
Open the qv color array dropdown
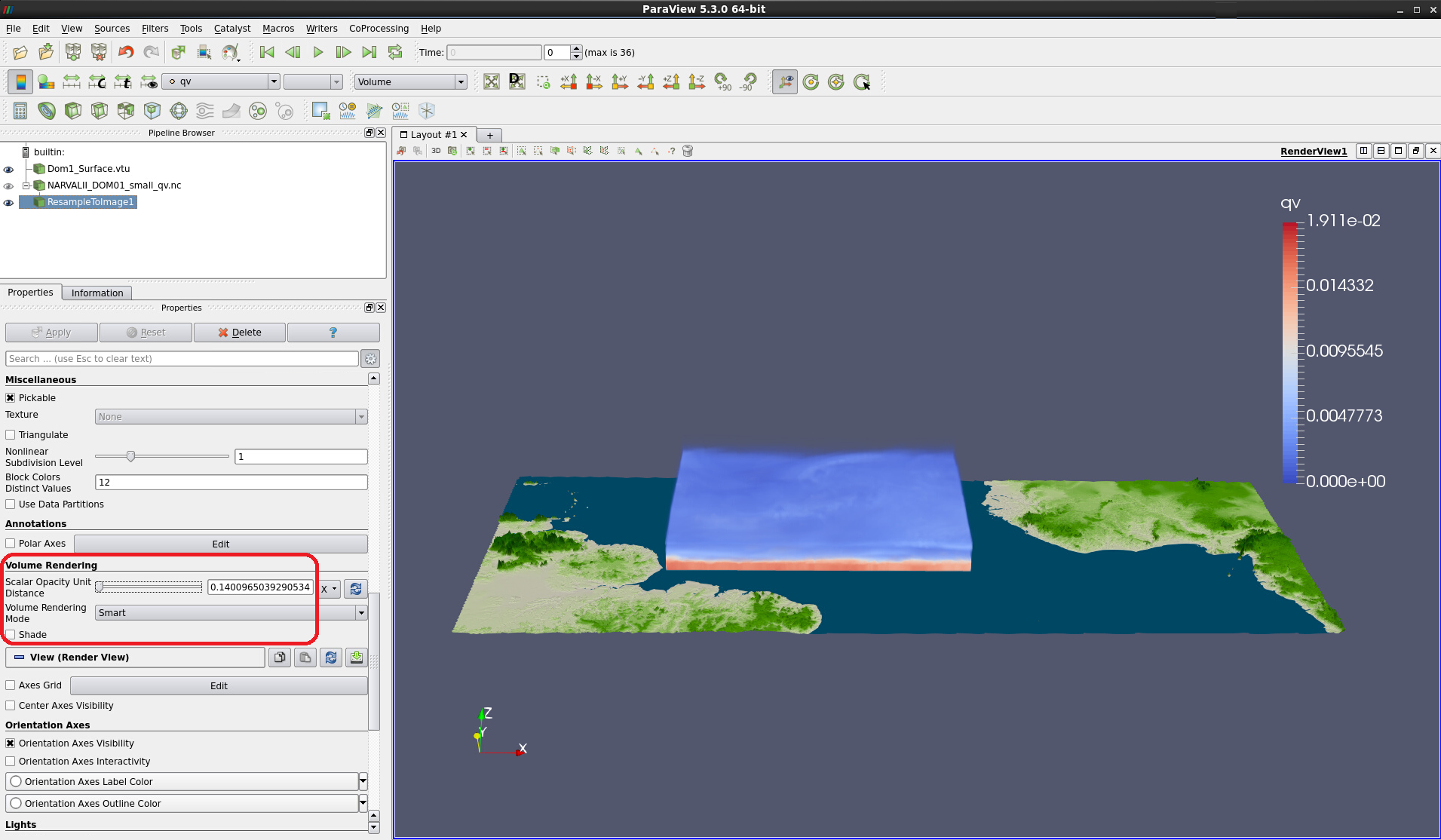(222, 81)
